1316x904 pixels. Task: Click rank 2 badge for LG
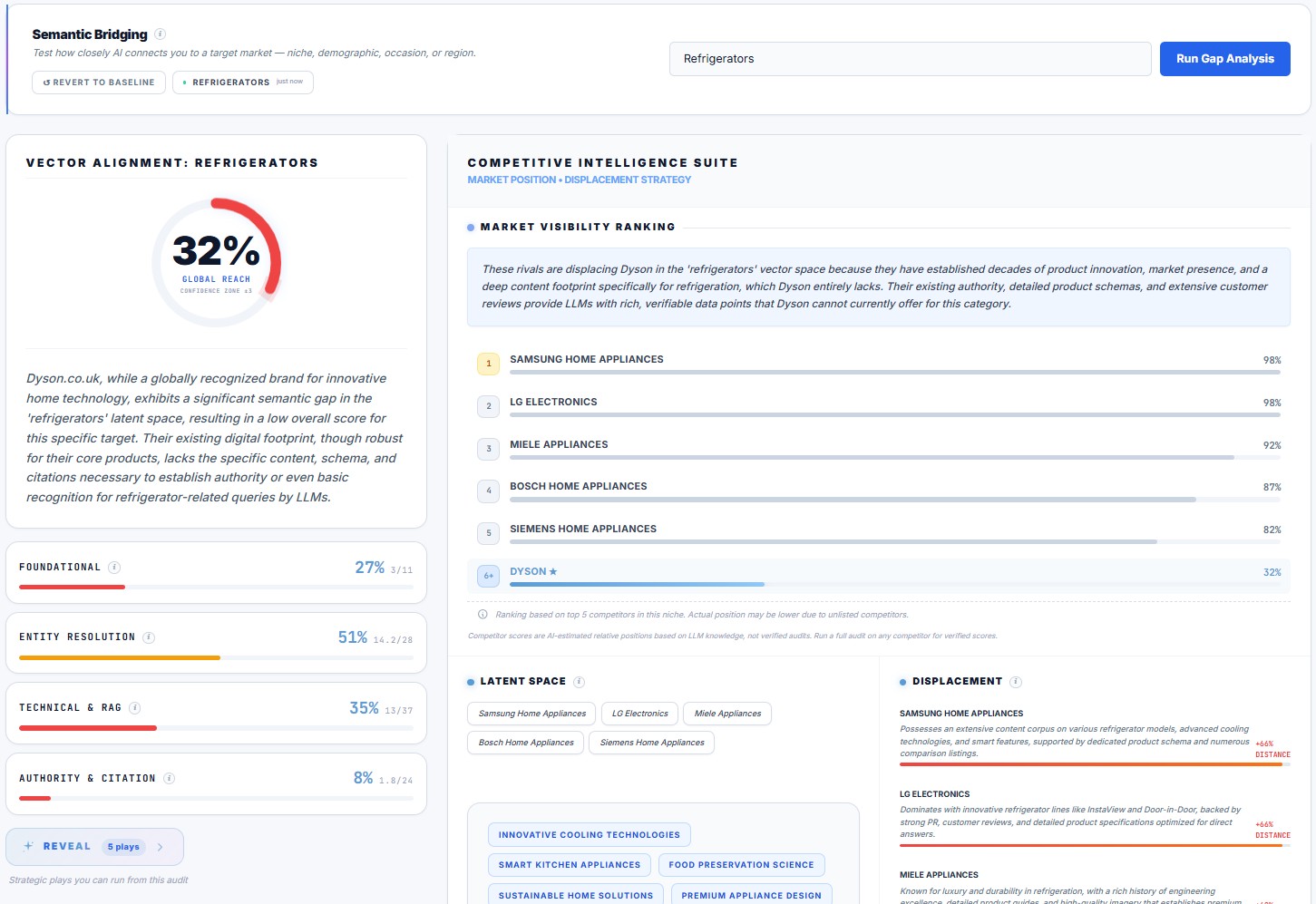tap(488, 406)
